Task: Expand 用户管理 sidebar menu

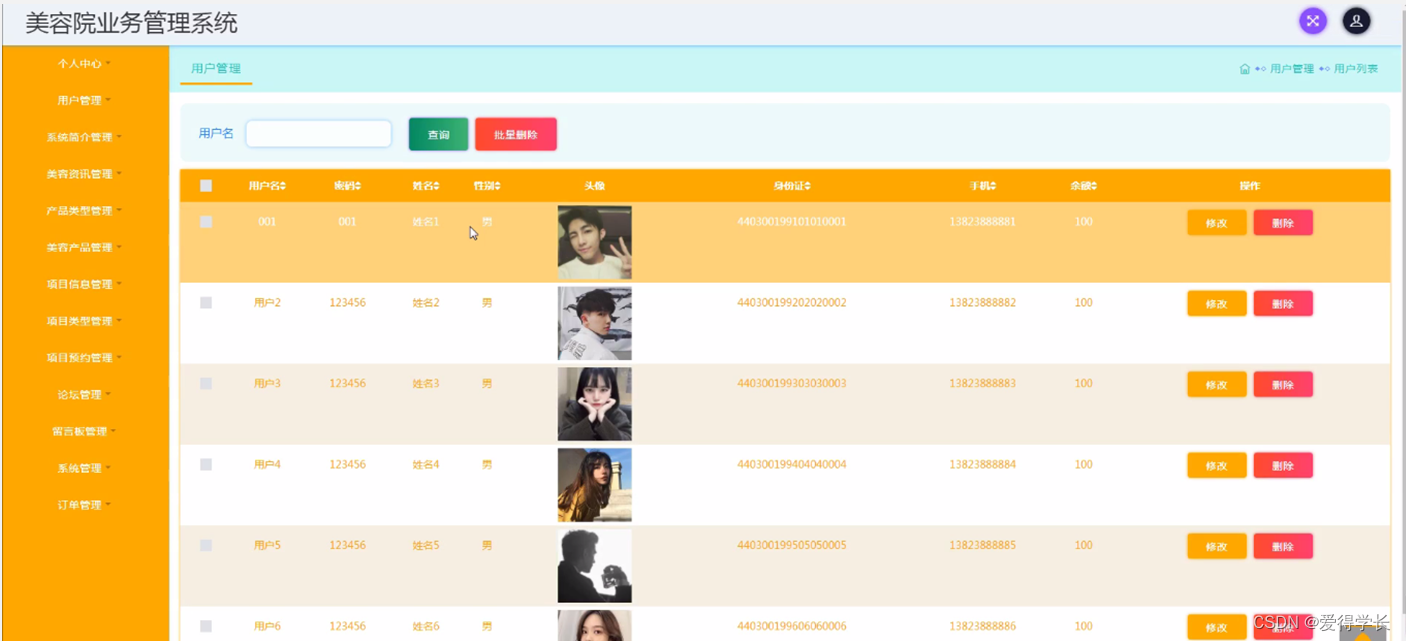Action: [84, 101]
